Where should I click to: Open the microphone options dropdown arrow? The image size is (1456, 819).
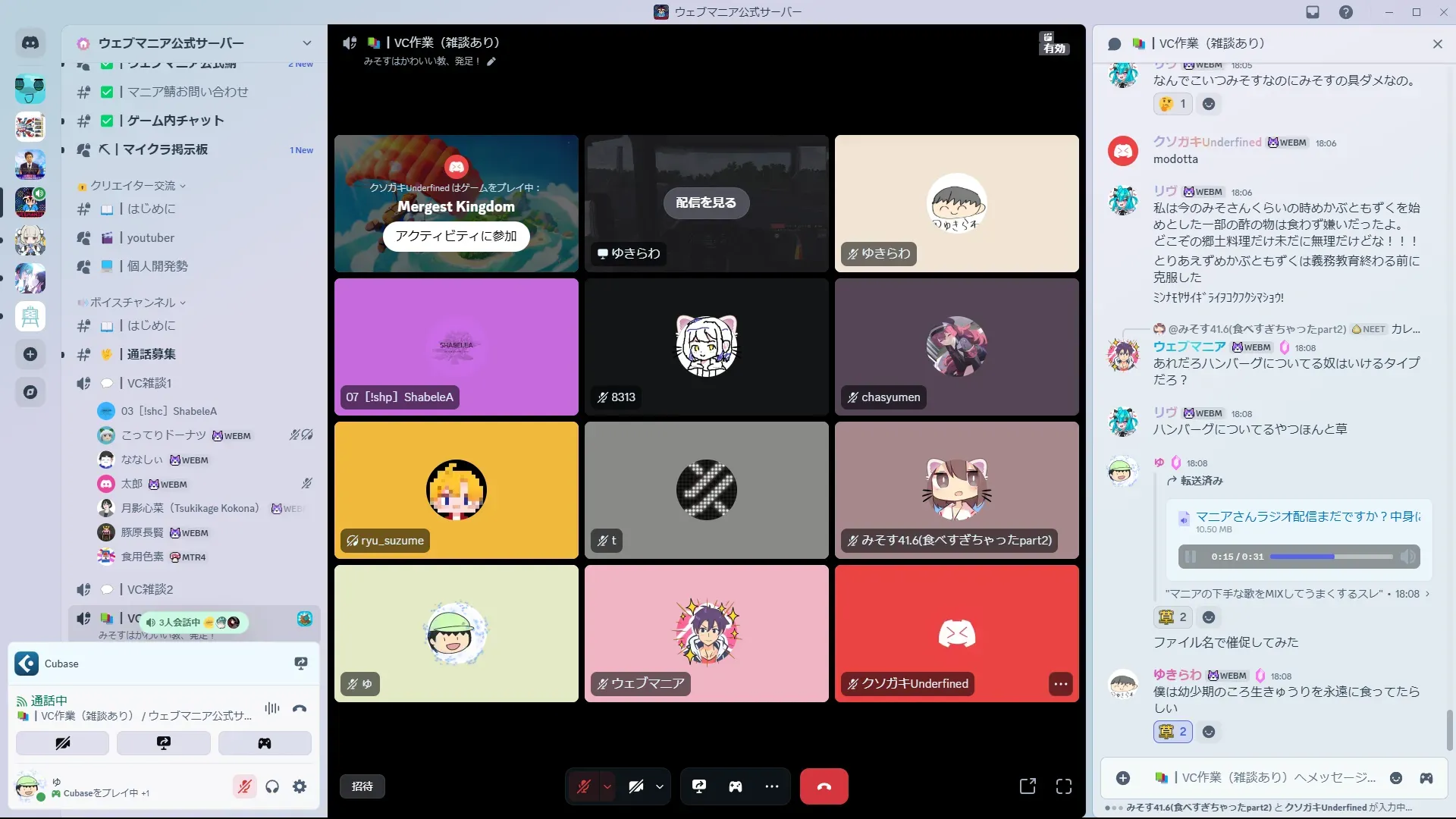[x=607, y=786]
